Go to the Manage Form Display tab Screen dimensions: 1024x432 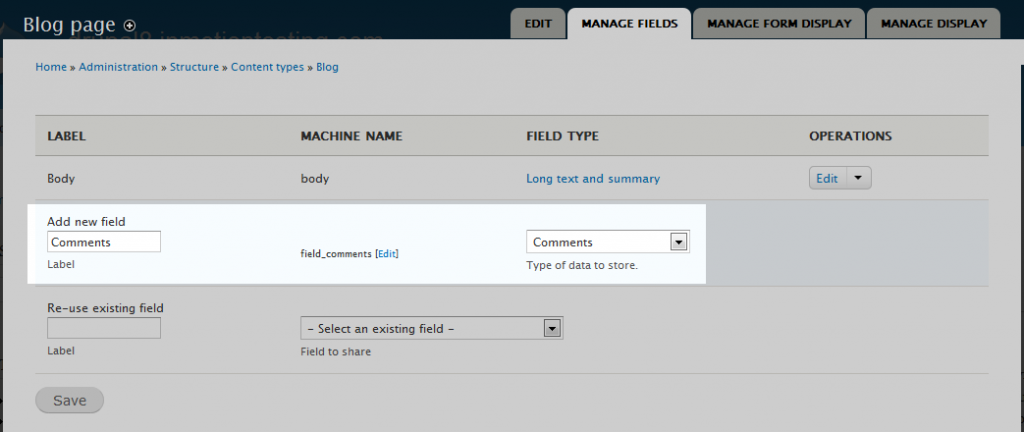pos(778,23)
